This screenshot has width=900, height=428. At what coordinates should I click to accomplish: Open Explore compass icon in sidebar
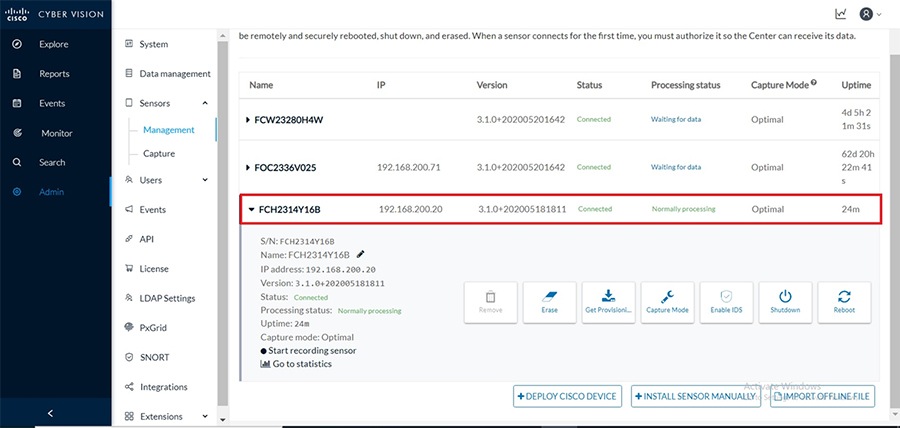coord(17,44)
